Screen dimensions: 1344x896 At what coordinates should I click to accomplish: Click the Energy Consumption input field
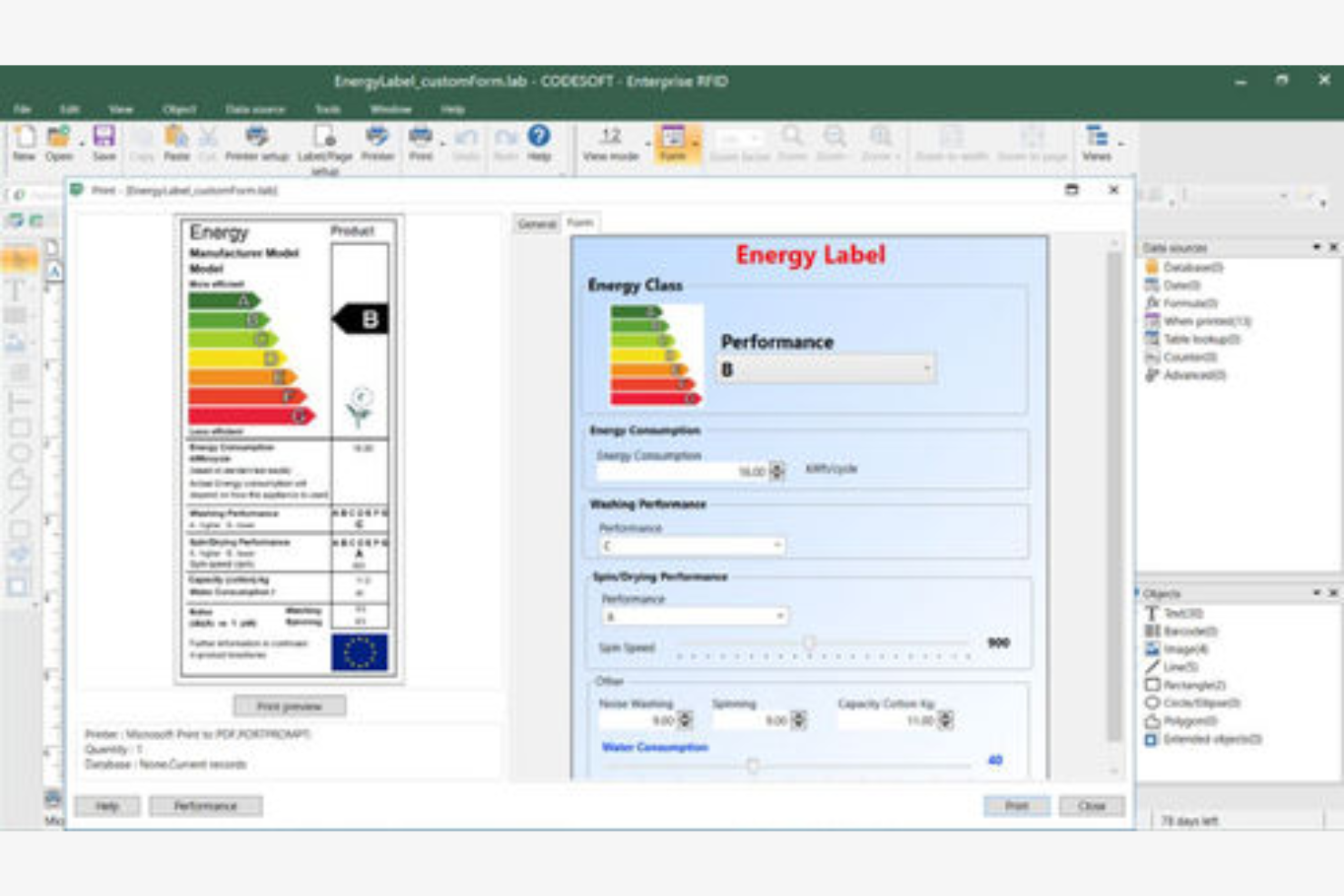tap(683, 471)
